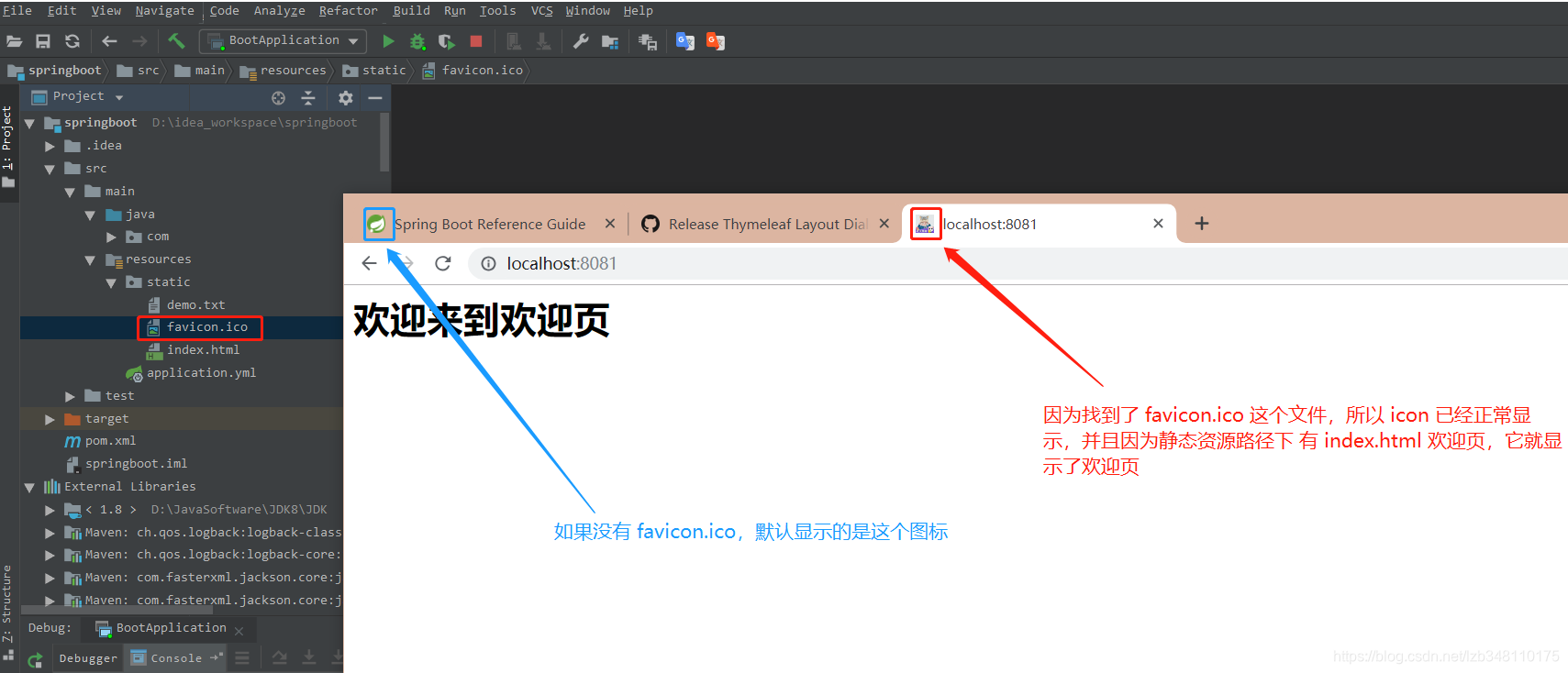The image size is (1568, 673).
Task: Switch to Spring Boot Reference Guide browser tab
Action: 490,224
